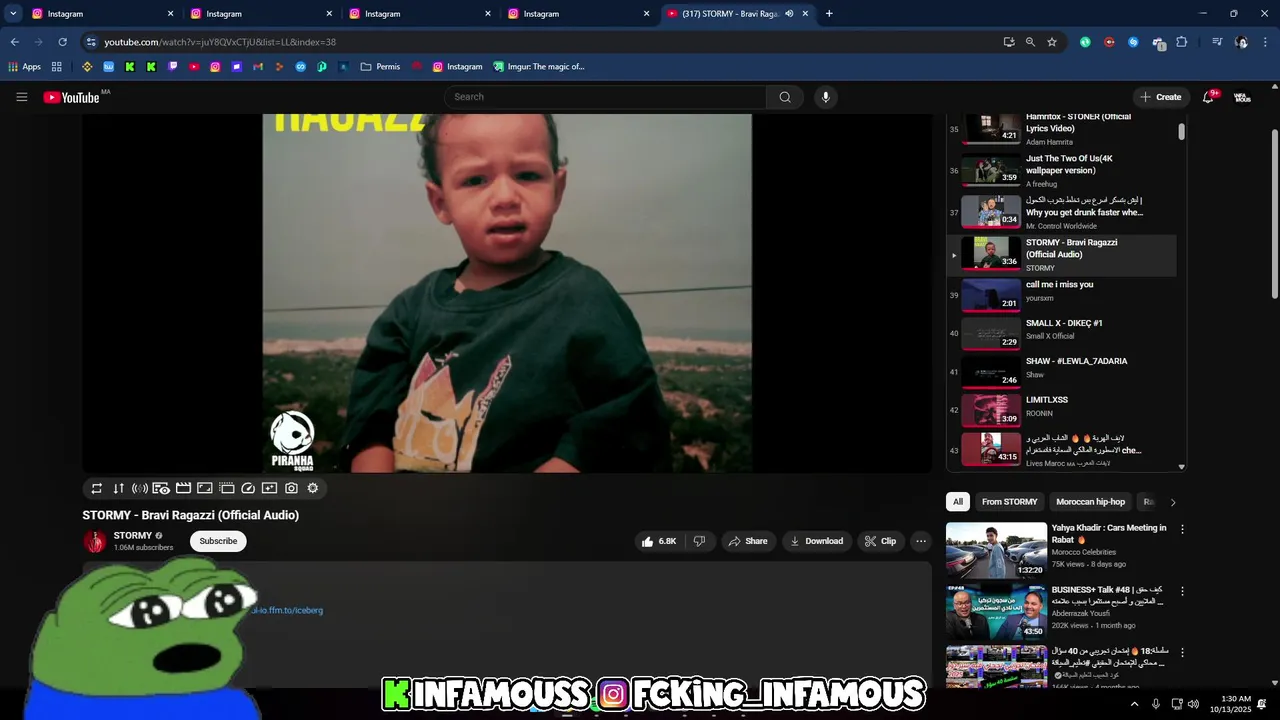Click the address bar URL

[220, 42]
